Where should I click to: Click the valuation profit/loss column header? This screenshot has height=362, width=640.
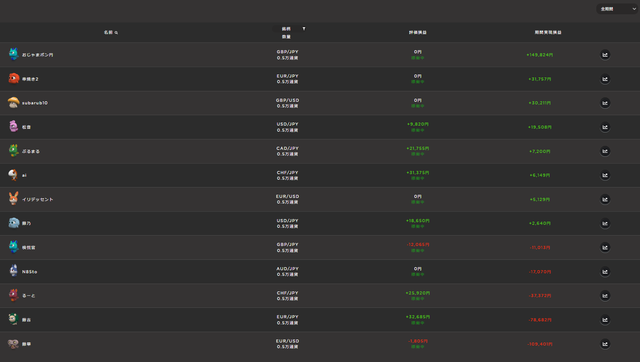point(418,32)
